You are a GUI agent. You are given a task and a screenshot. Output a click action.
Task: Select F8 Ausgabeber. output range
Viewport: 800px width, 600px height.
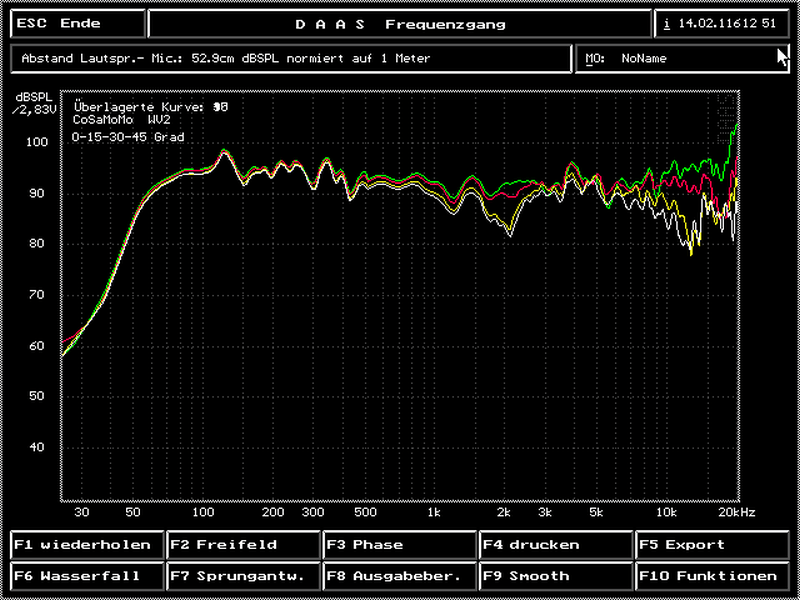(399, 576)
